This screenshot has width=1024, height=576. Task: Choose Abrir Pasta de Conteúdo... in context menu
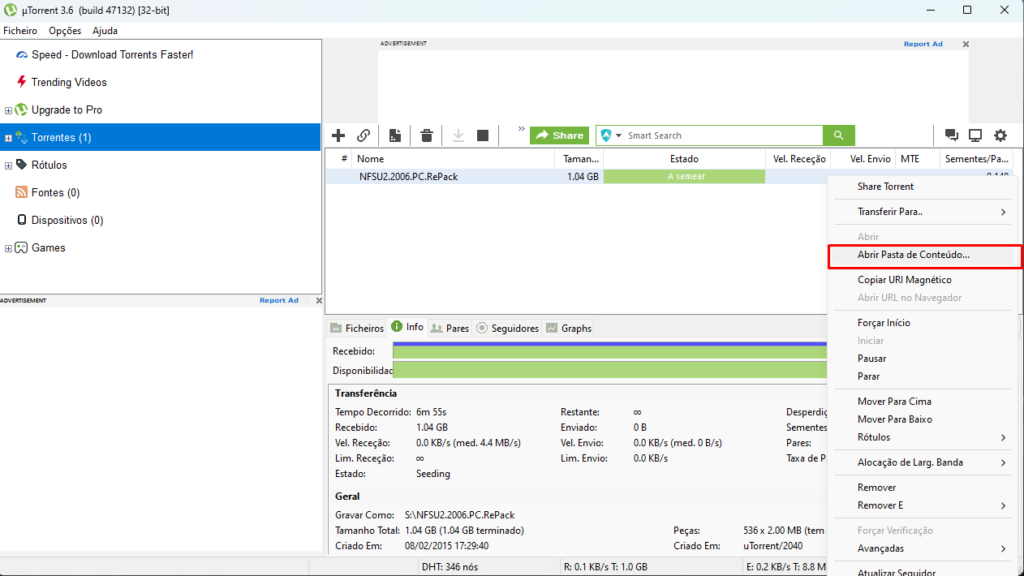pos(925,255)
